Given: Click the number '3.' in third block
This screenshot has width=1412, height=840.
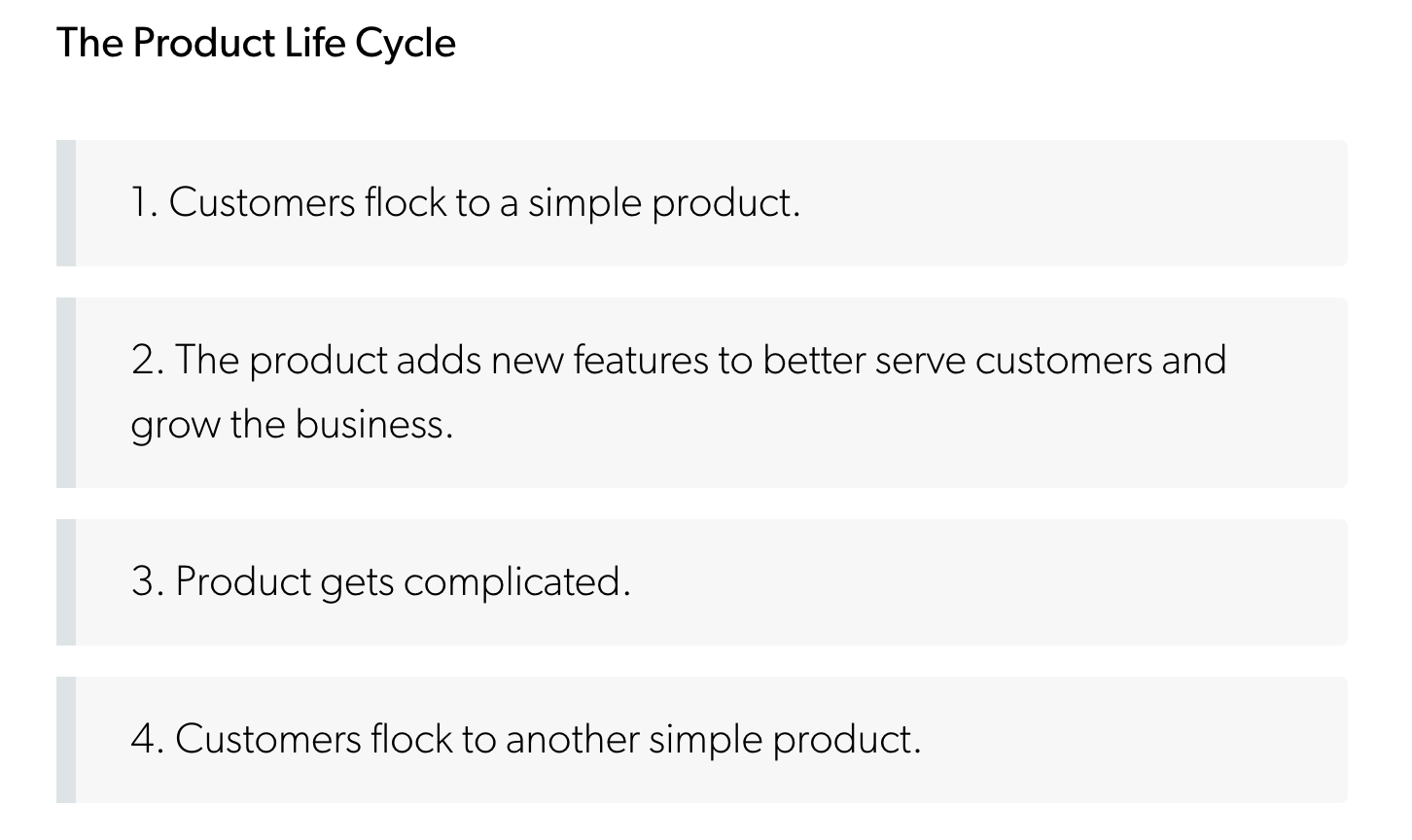Looking at the screenshot, I should click(x=147, y=581).
